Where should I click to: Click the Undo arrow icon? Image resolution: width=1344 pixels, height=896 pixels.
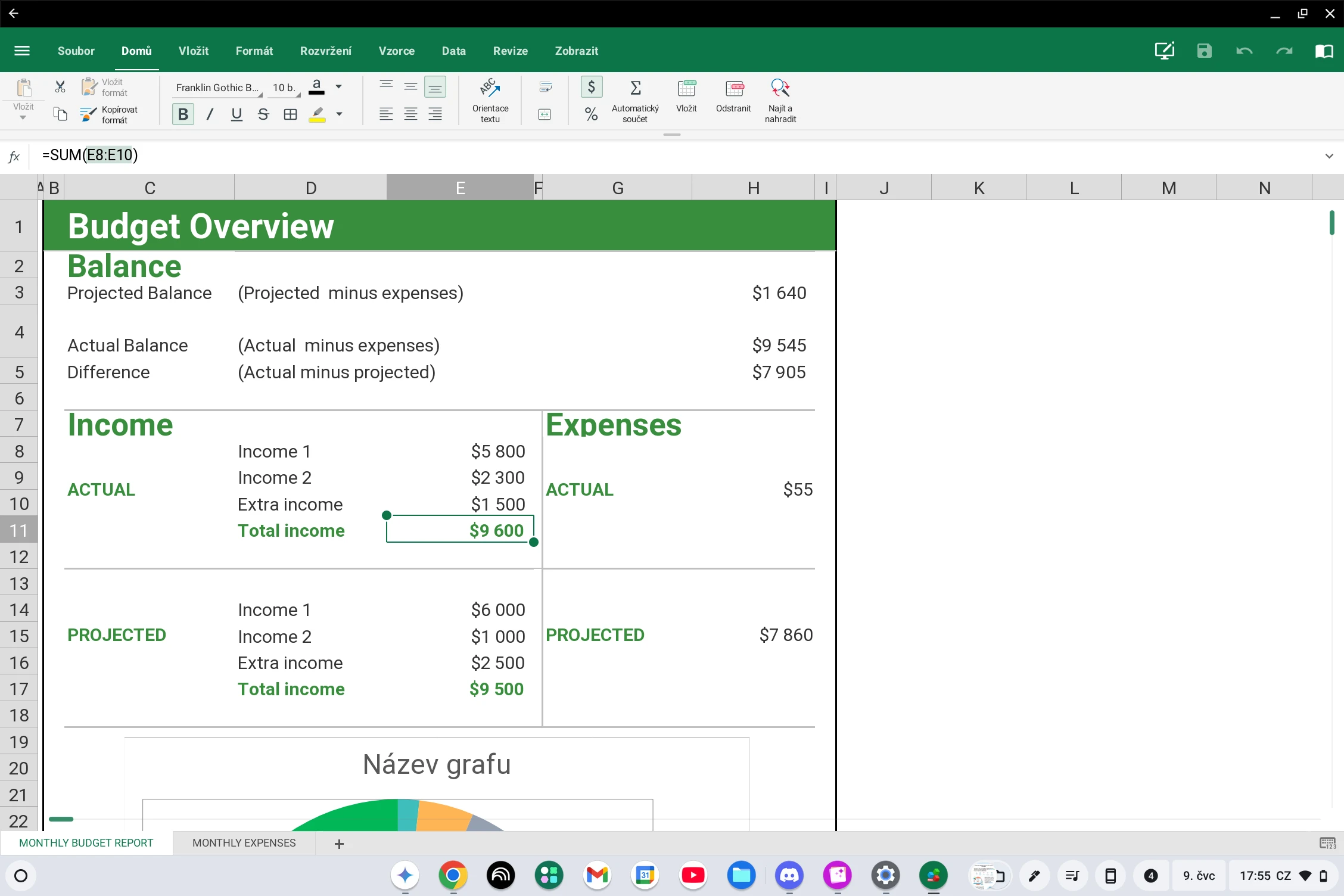[1244, 51]
